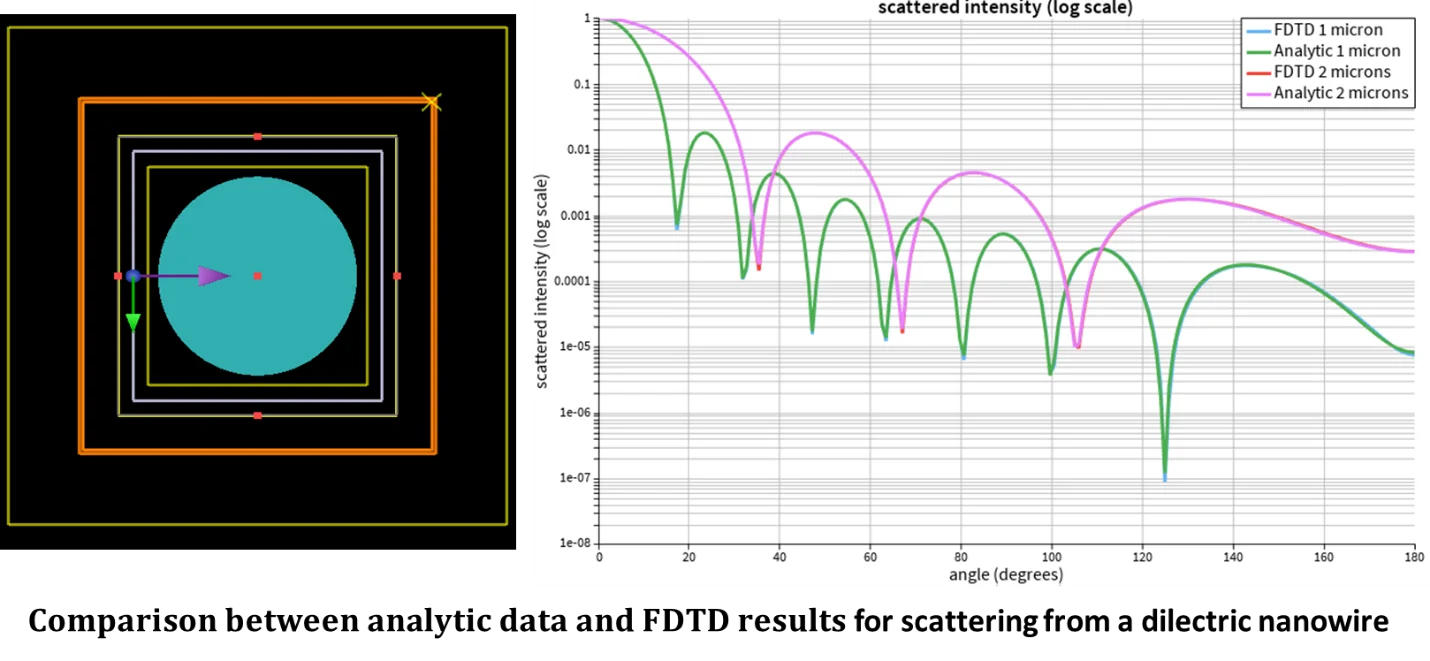Click the "1e-08" y-axis tick
1430x661 pixels.
pyautogui.click(x=573, y=544)
